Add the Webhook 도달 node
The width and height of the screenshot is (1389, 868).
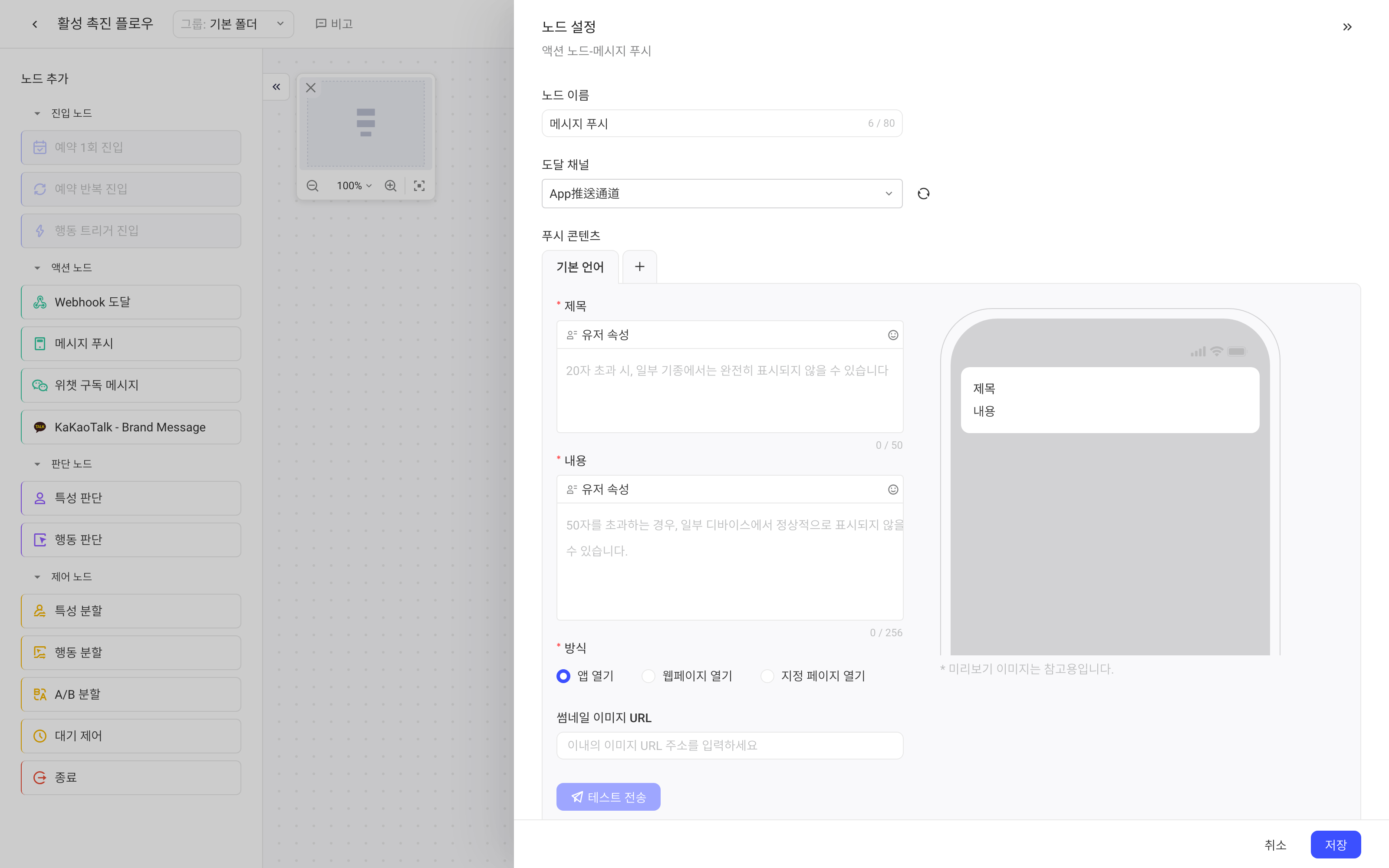[131, 302]
